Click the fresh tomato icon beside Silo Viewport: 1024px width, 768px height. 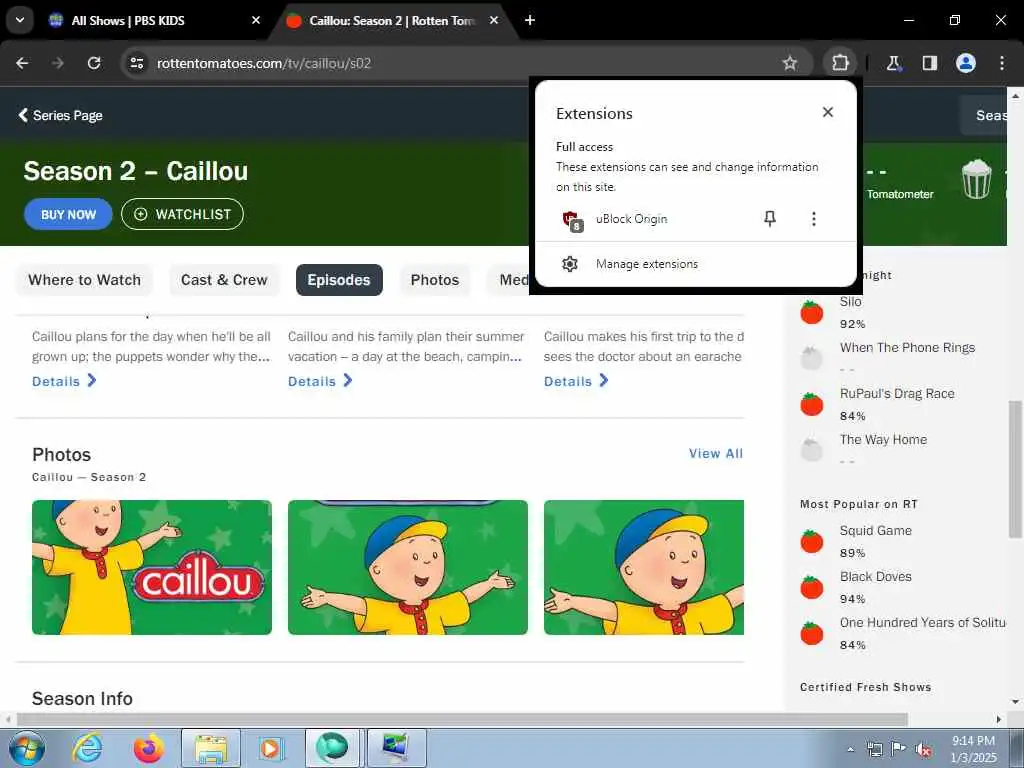[x=812, y=312]
